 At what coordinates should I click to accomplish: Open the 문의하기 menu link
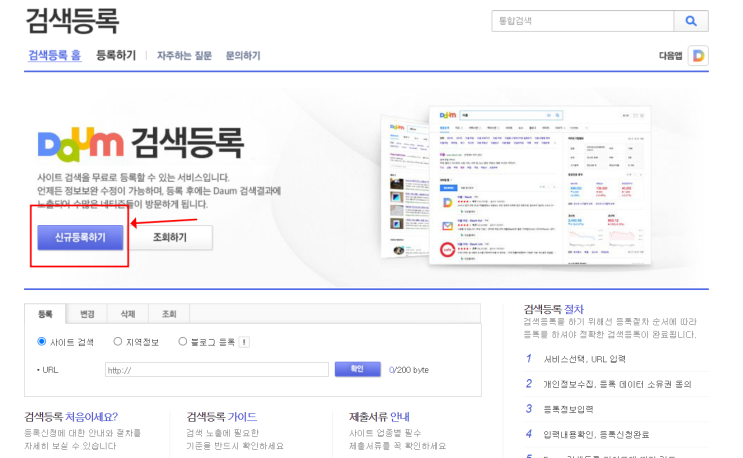243,56
